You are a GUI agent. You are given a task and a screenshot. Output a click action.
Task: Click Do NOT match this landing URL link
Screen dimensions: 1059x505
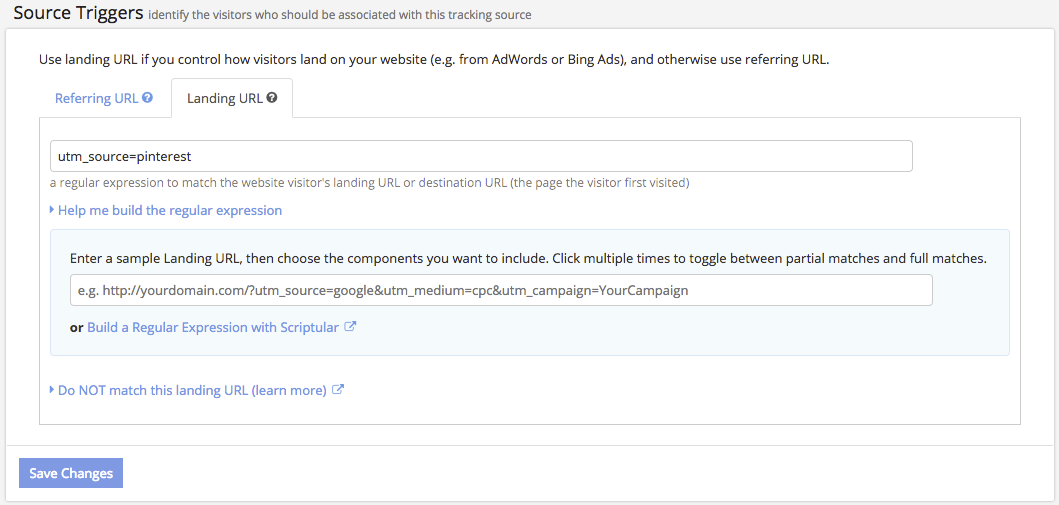tap(192, 390)
